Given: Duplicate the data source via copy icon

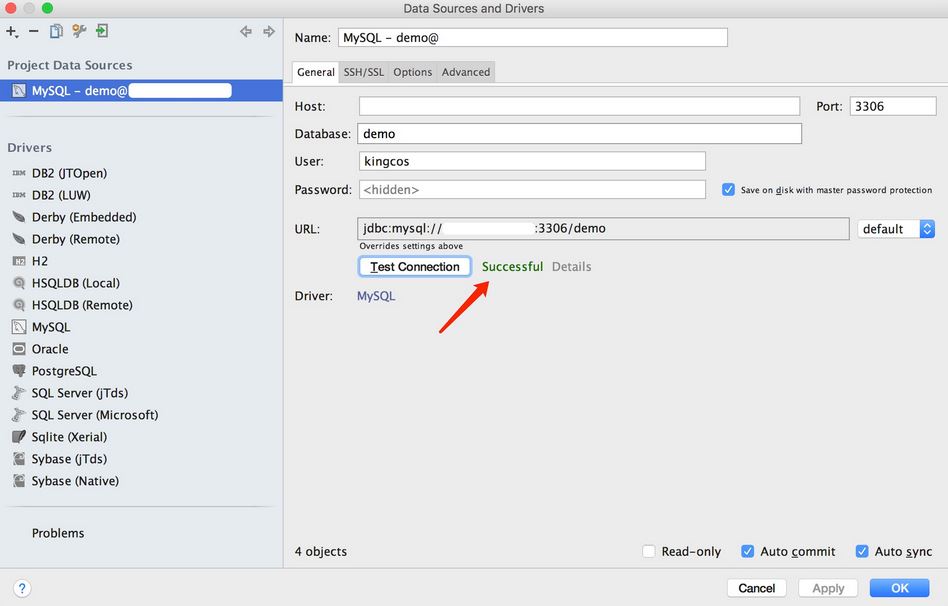Looking at the screenshot, I should (56, 31).
